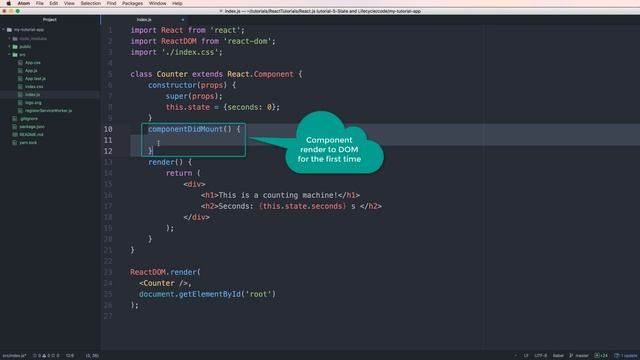Open logo.svg in the tree
Screen dimensions: 640x360
[x=33, y=102]
